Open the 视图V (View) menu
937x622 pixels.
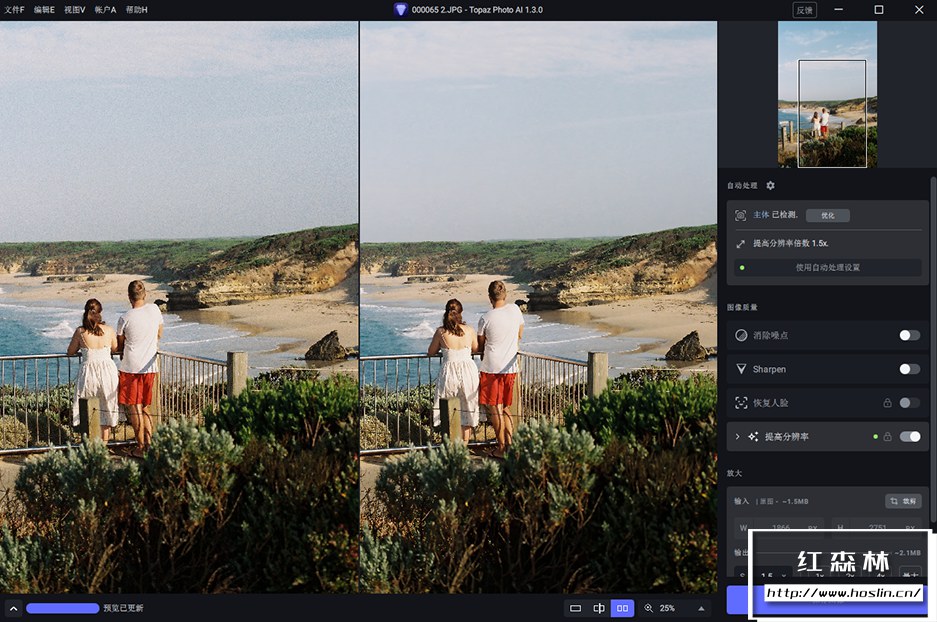[75, 9]
